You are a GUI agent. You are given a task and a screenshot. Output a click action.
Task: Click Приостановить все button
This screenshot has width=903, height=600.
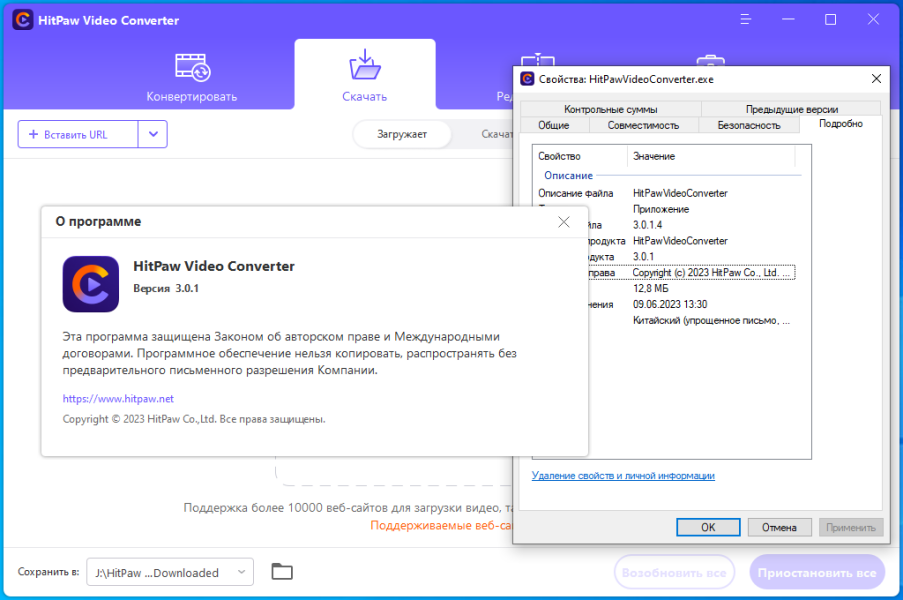[817, 572]
